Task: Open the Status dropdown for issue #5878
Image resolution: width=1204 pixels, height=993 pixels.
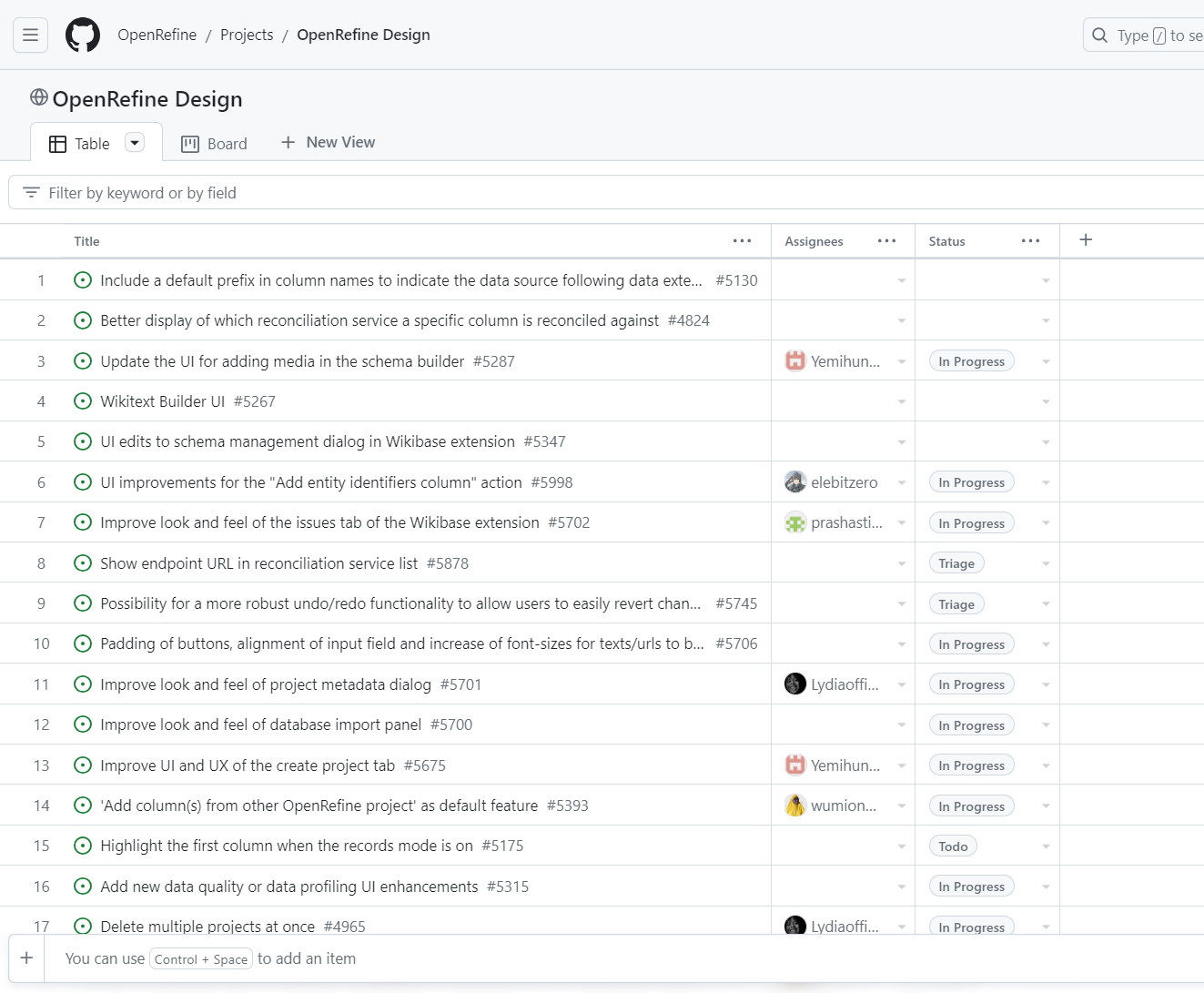Action: point(1045,562)
